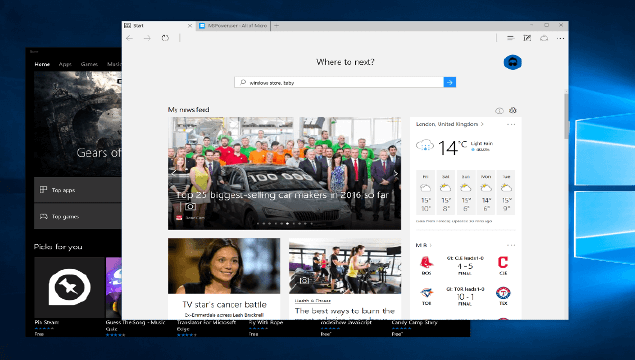Open the Edge Hub (favorites and history)
The image size is (635, 360).
[510, 38]
